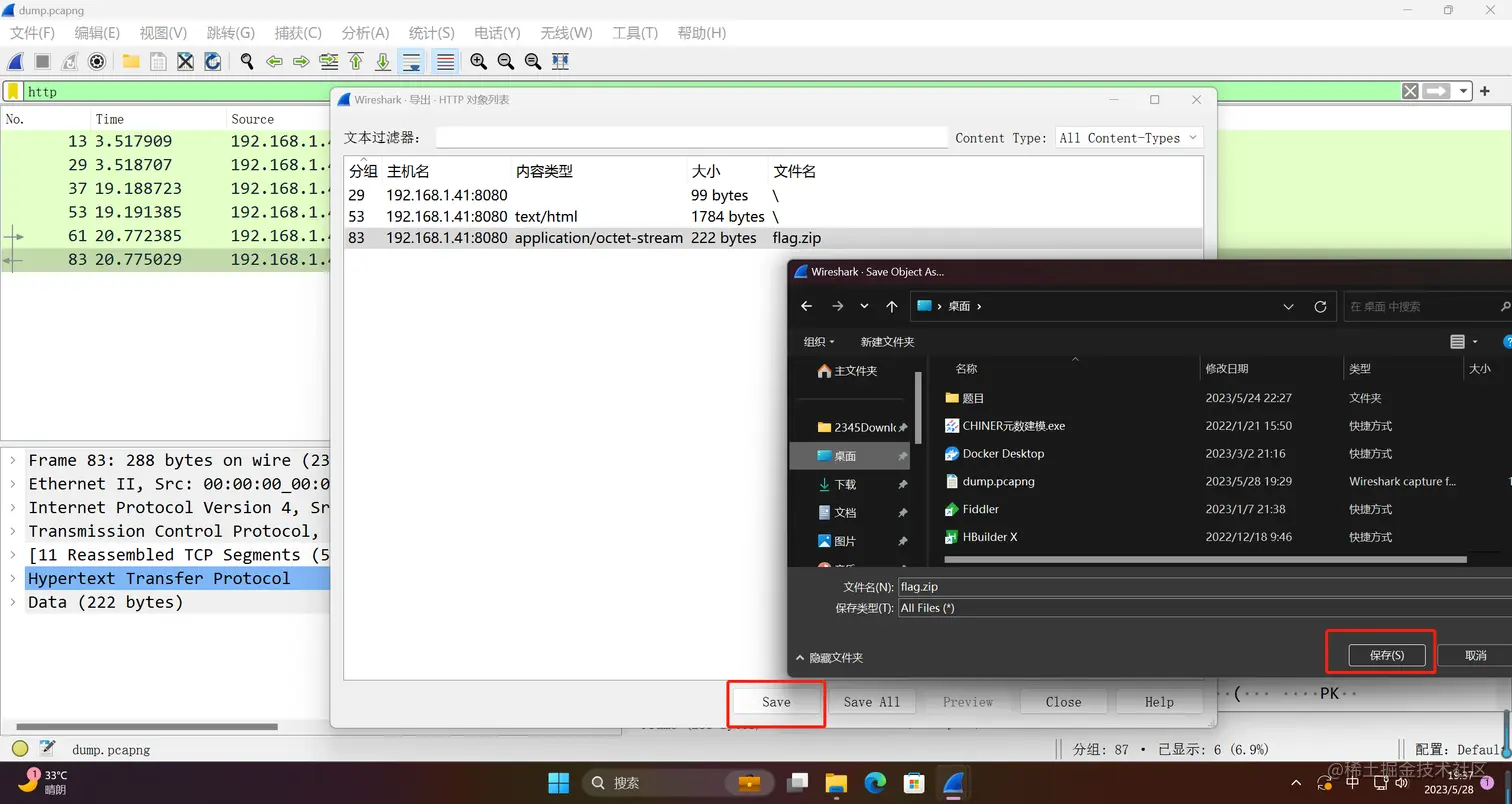This screenshot has width=1512, height=804.
Task: Open the 文件(F) menu
Action: [32, 33]
